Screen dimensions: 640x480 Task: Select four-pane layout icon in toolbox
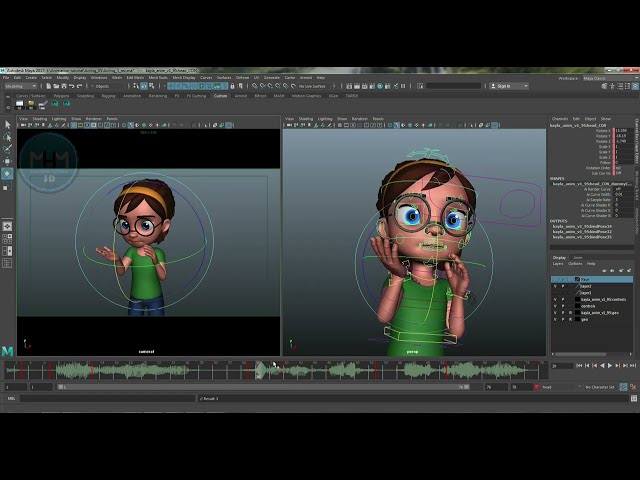pyautogui.click(x=7, y=239)
